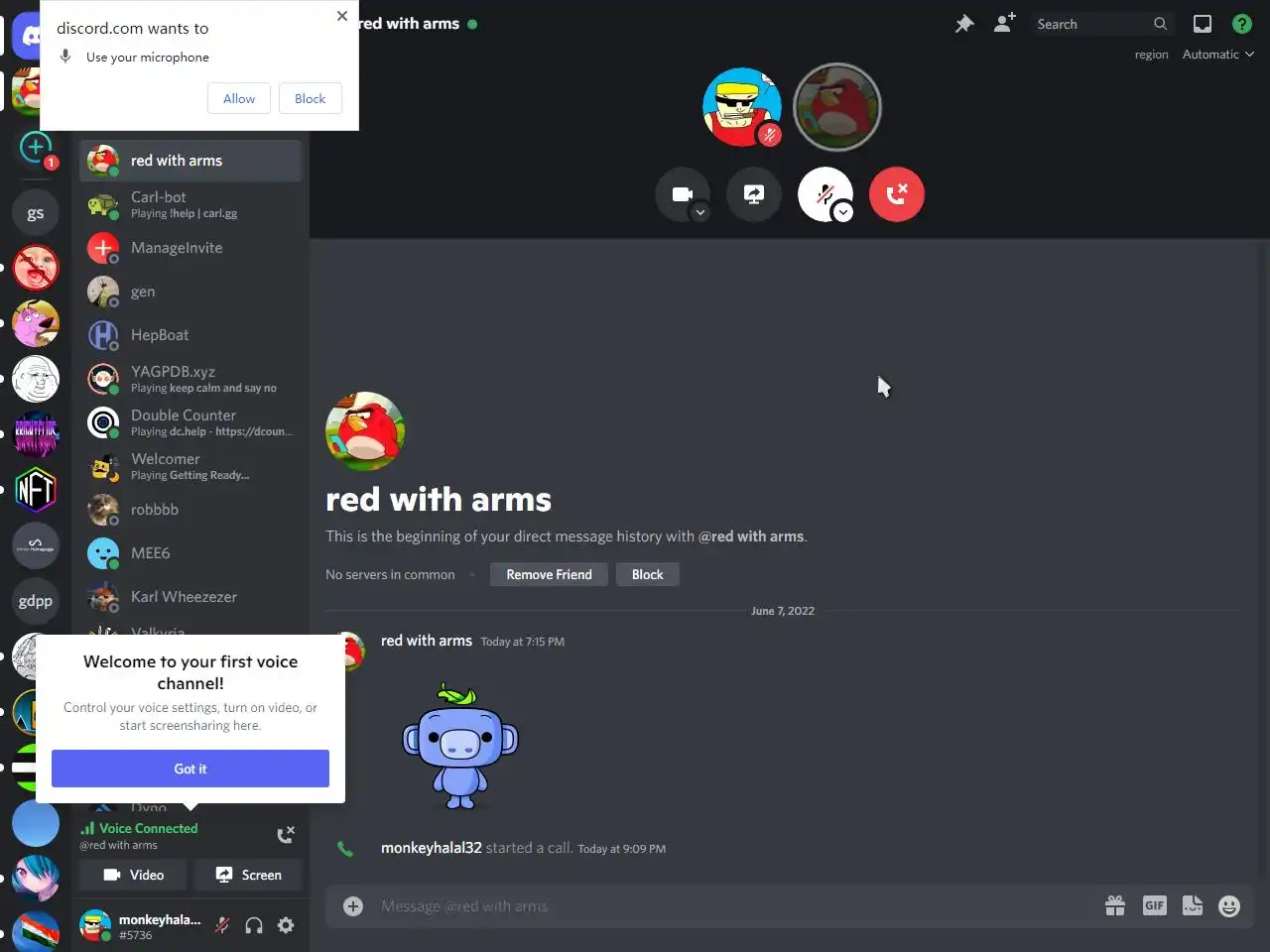Click the Remove Friend button
The width and height of the screenshot is (1270, 952).
(549, 574)
